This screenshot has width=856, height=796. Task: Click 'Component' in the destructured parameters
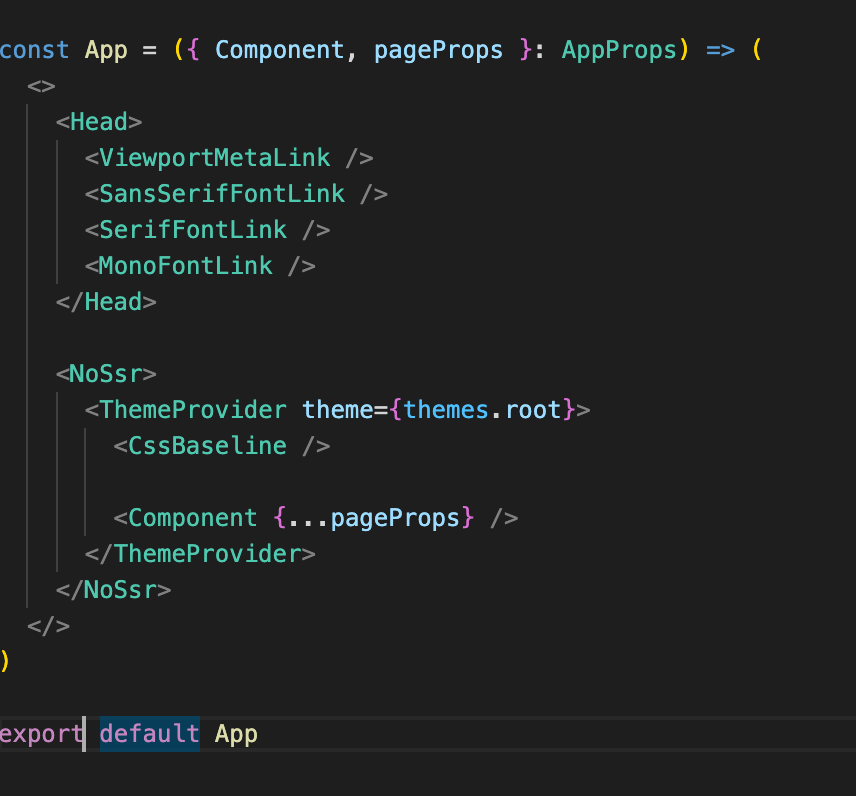(280, 50)
